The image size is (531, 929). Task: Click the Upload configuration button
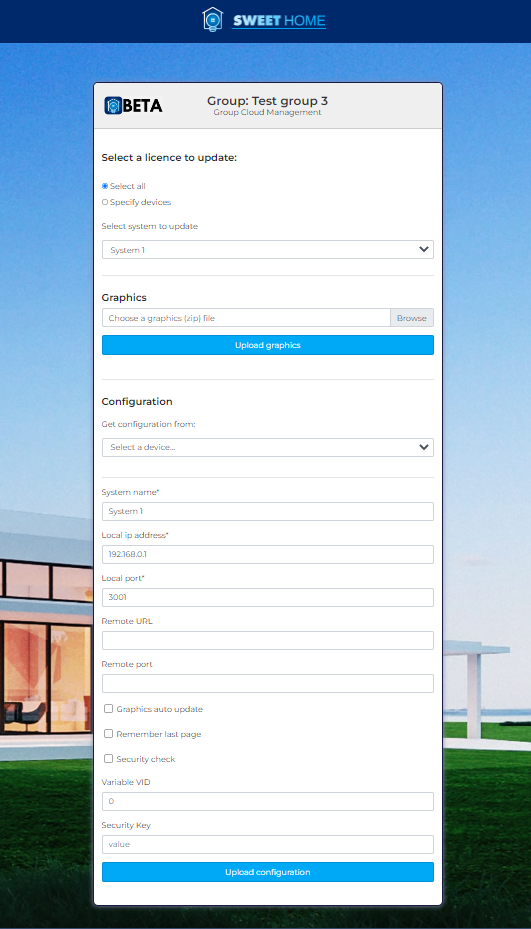pyautogui.click(x=268, y=872)
